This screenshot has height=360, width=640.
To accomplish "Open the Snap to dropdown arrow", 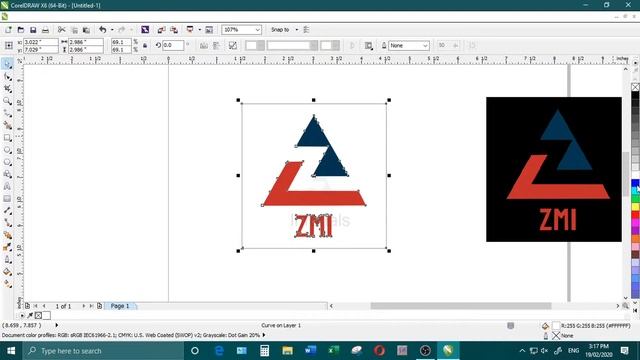I will click(x=297, y=30).
